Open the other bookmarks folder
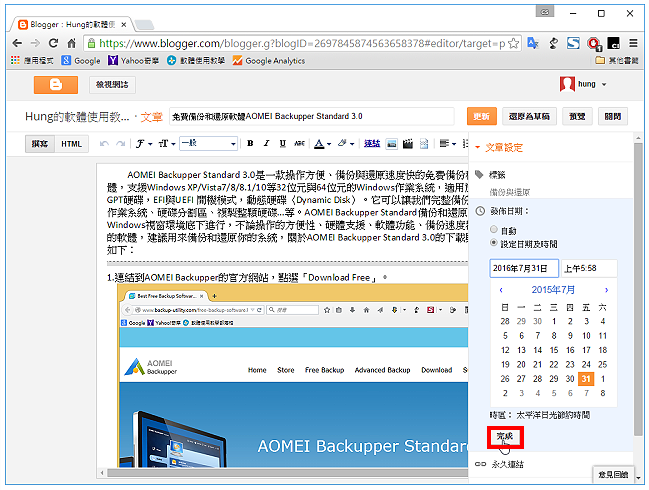Screen dimensions: 649x490 (x=617, y=60)
